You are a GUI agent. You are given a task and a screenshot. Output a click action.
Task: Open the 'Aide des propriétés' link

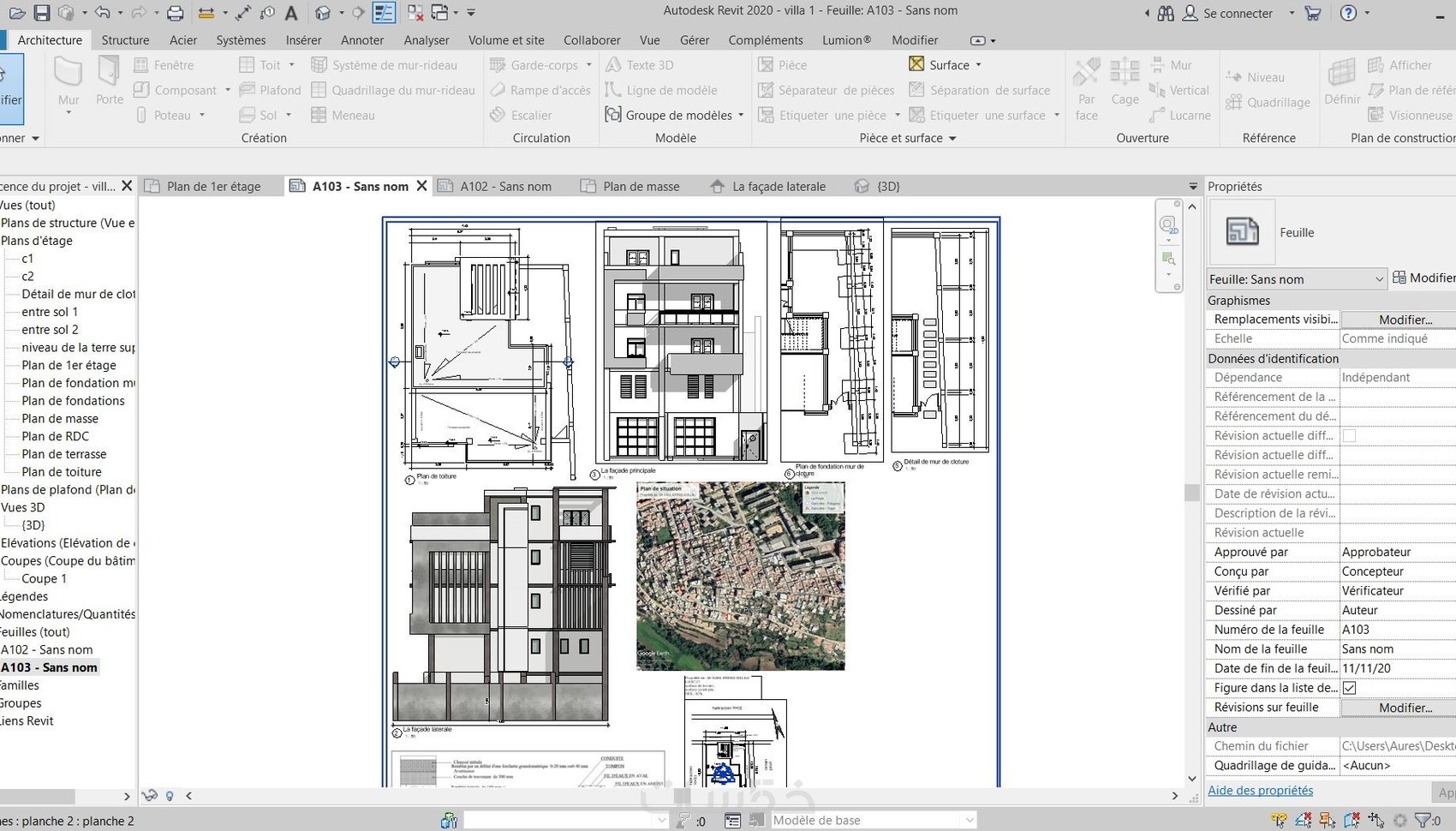click(1259, 791)
